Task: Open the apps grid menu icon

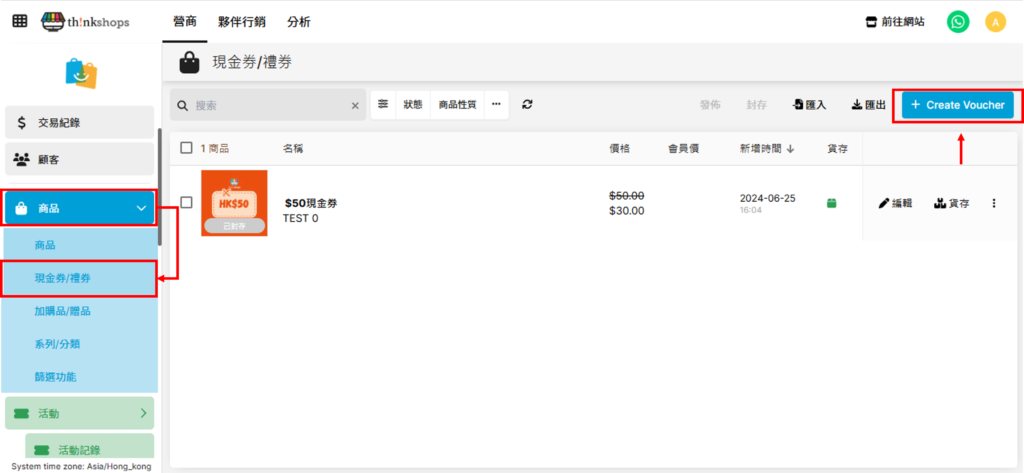Action: [x=20, y=21]
